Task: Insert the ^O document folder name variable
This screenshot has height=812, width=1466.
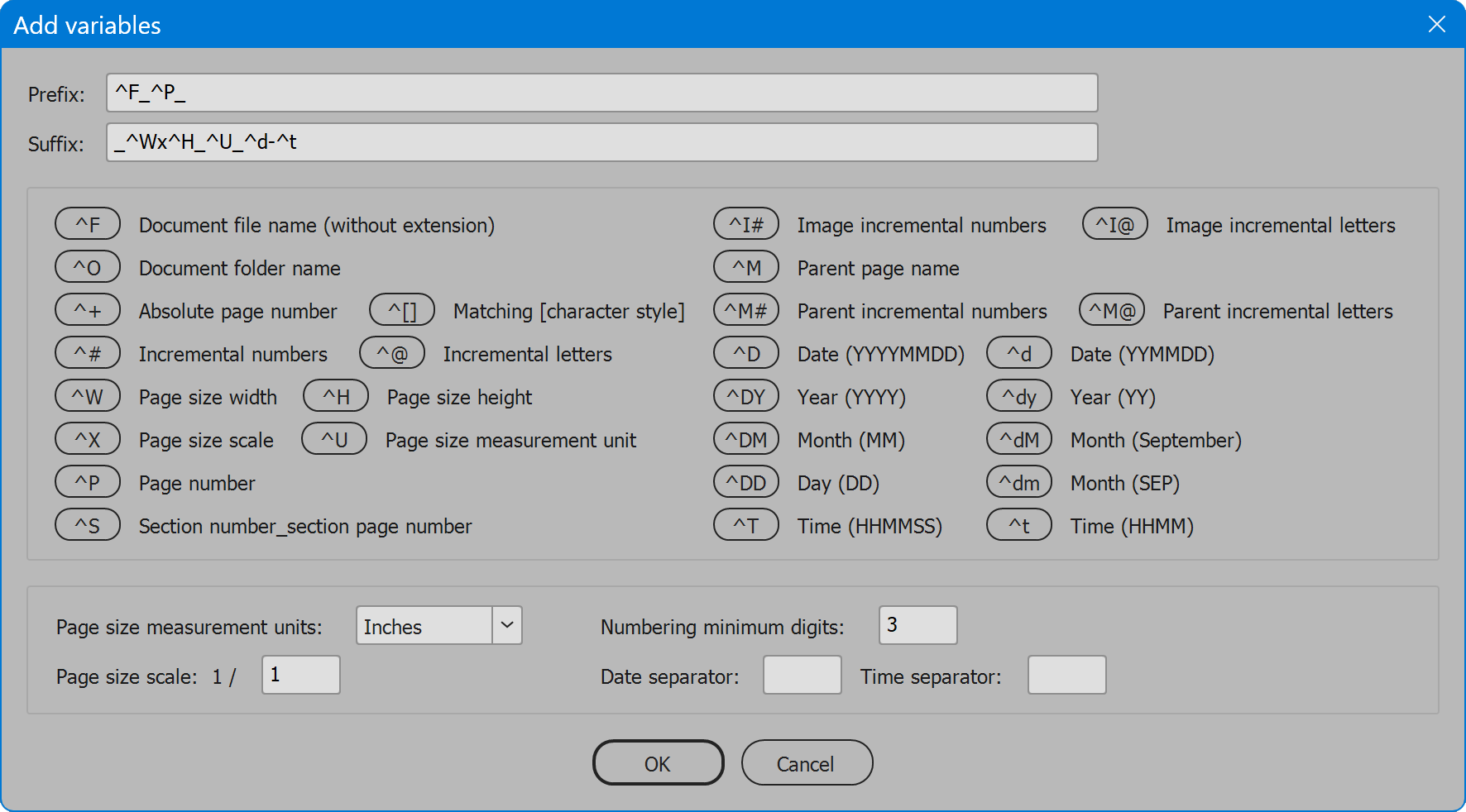Action: click(88, 267)
